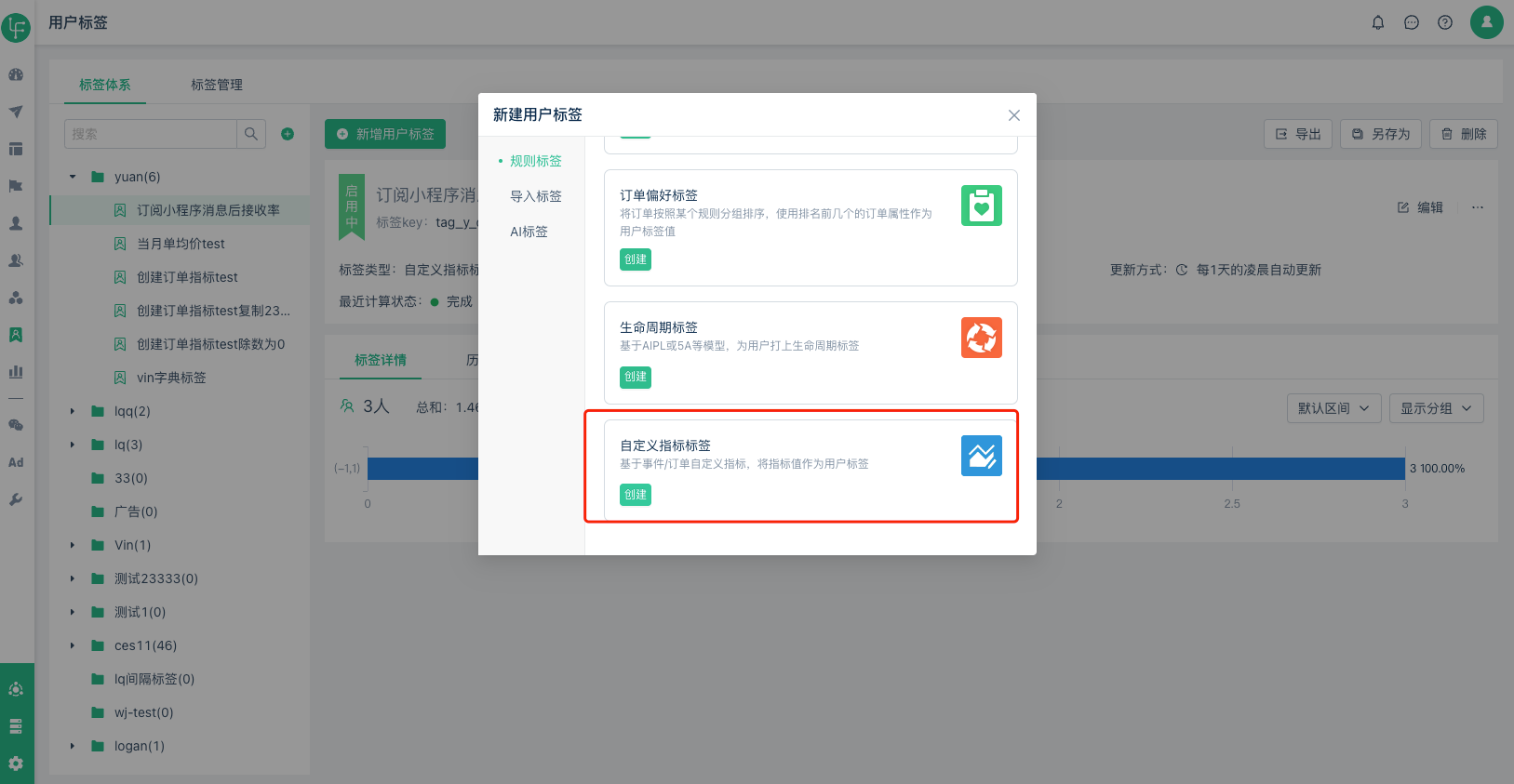Close the 新建用户标签 dialog
The height and width of the screenshot is (784, 1514).
(1014, 115)
